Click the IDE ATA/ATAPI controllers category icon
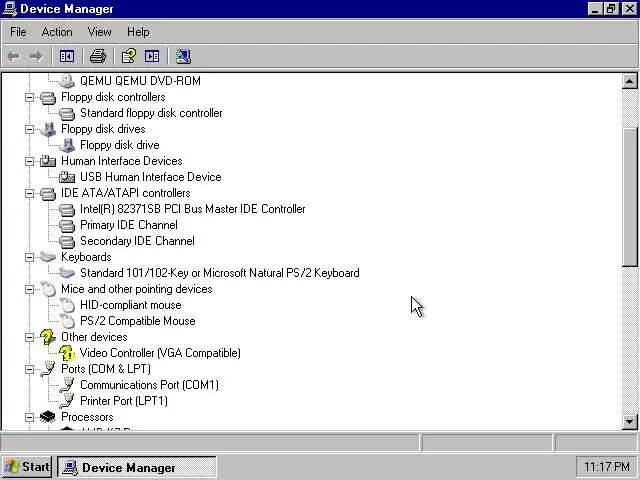Image resolution: width=640 pixels, height=480 pixels. point(48,193)
